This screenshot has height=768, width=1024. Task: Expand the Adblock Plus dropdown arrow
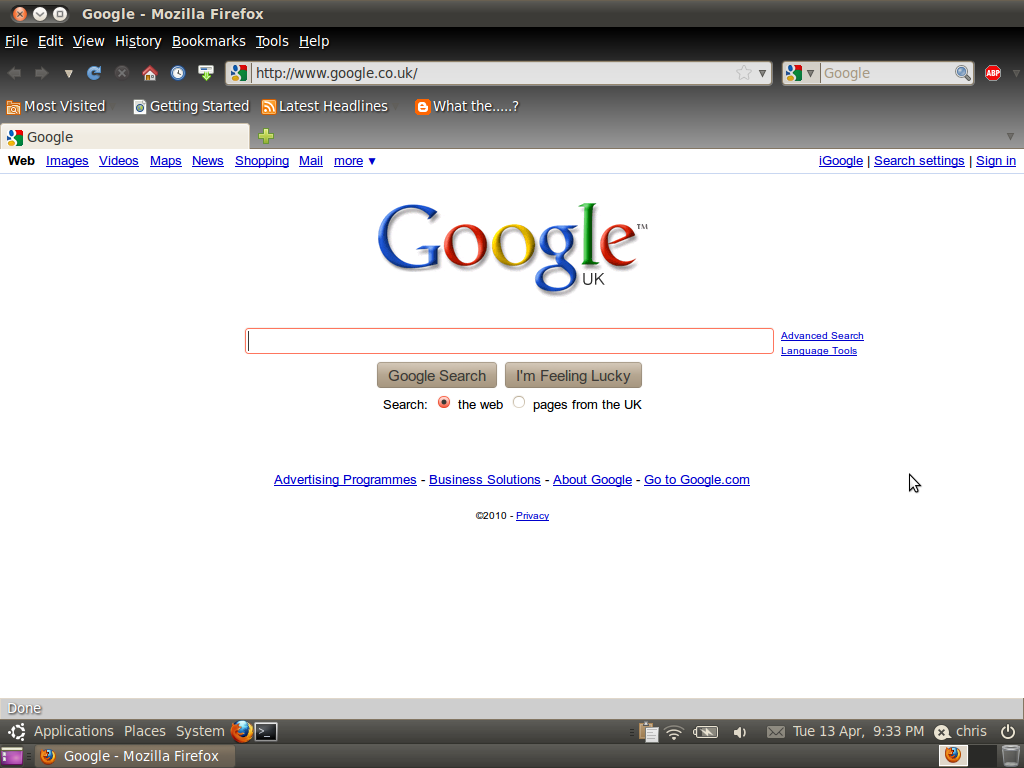[x=1016, y=73]
